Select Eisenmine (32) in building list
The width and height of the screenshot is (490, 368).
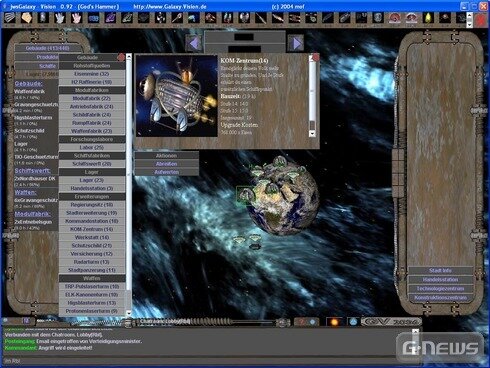[x=92, y=74]
